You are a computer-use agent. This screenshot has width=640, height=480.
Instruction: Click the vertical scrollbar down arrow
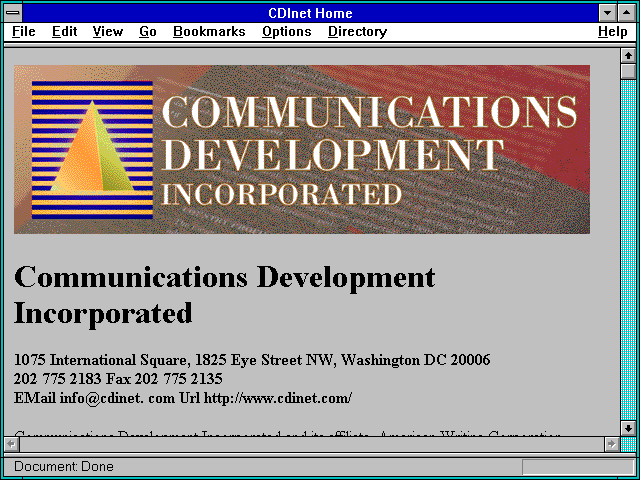pyautogui.click(x=628, y=428)
